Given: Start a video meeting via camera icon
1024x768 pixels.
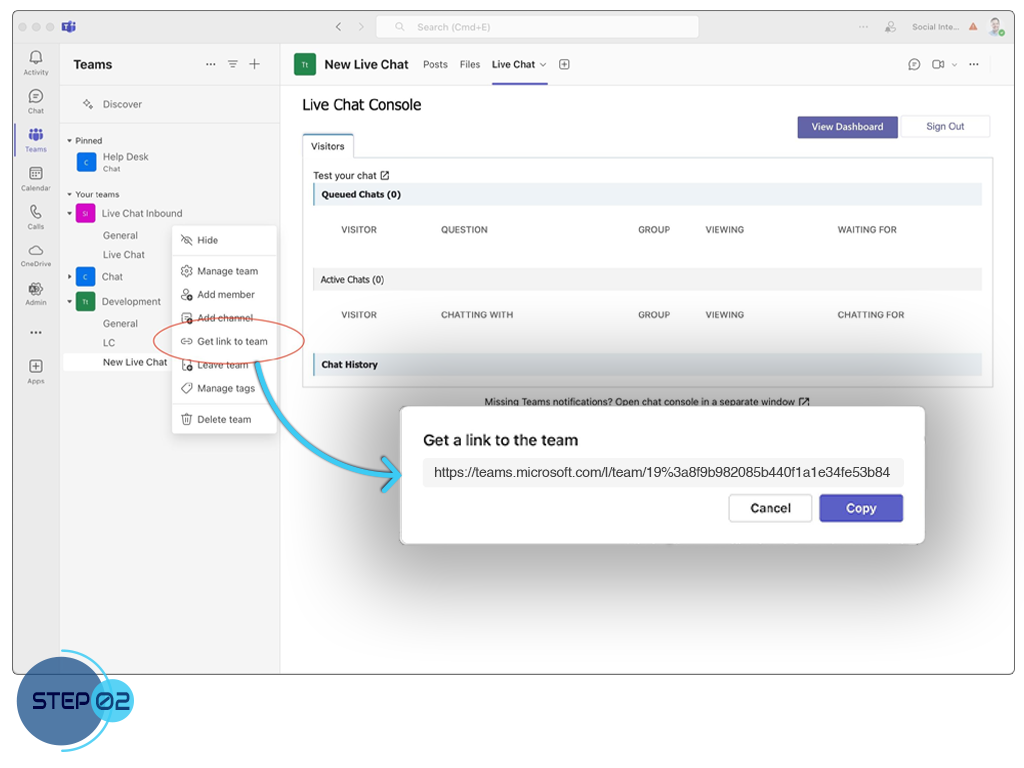Looking at the screenshot, I should tap(938, 64).
